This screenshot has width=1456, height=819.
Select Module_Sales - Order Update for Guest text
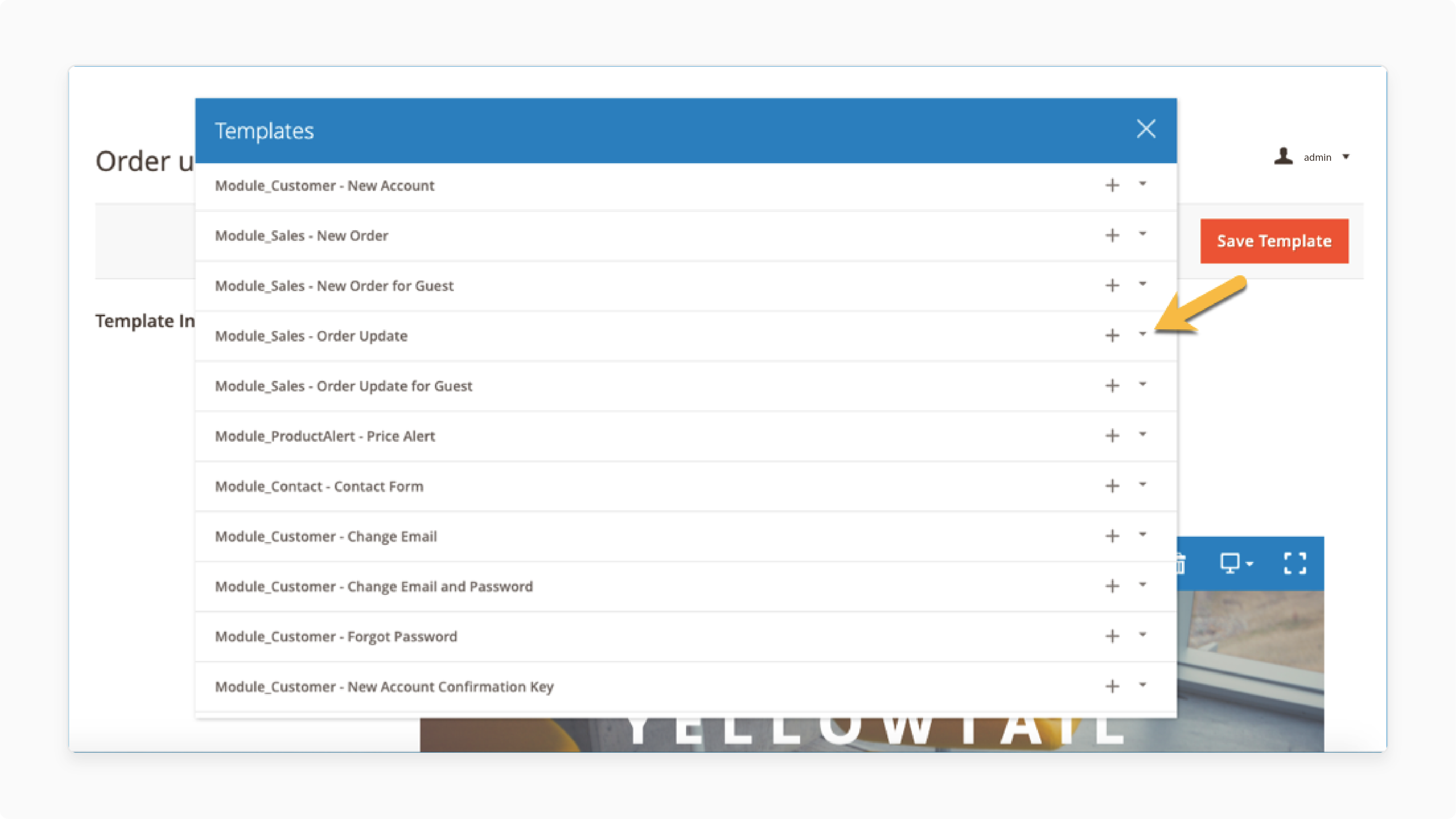click(343, 386)
